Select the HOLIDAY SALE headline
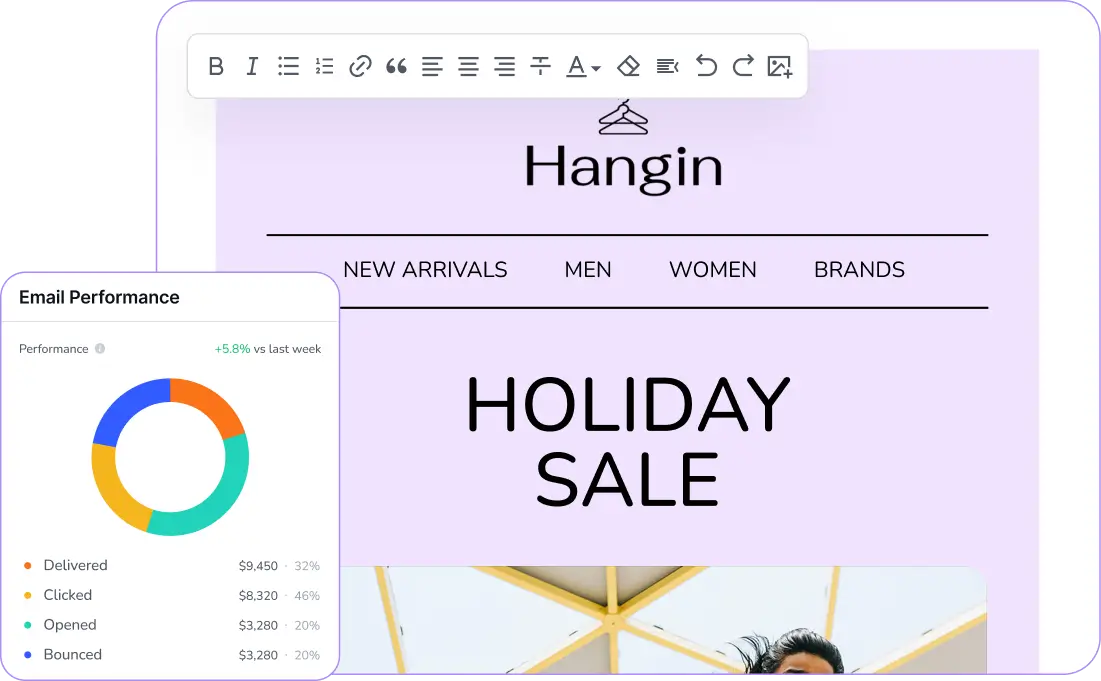The height and width of the screenshot is (681, 1101). click(628, 441)
